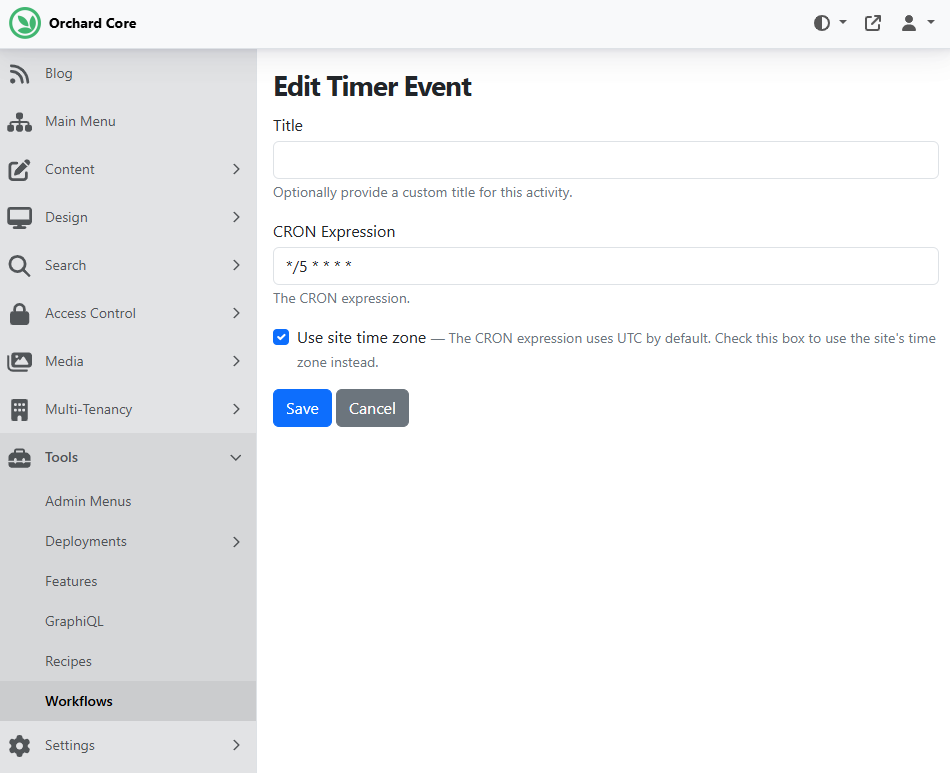Collapse the Tools menu chevron
The height and width of the screenshot is (773, 950).
coord(236,457)
